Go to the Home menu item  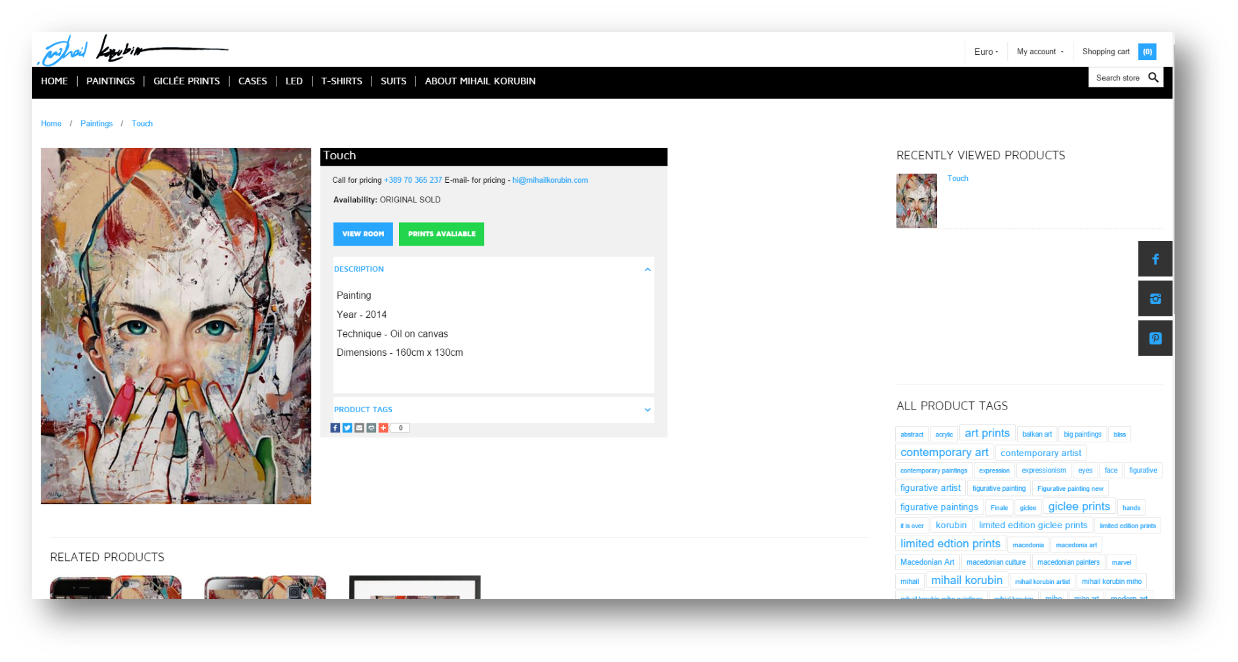[54, 81]
